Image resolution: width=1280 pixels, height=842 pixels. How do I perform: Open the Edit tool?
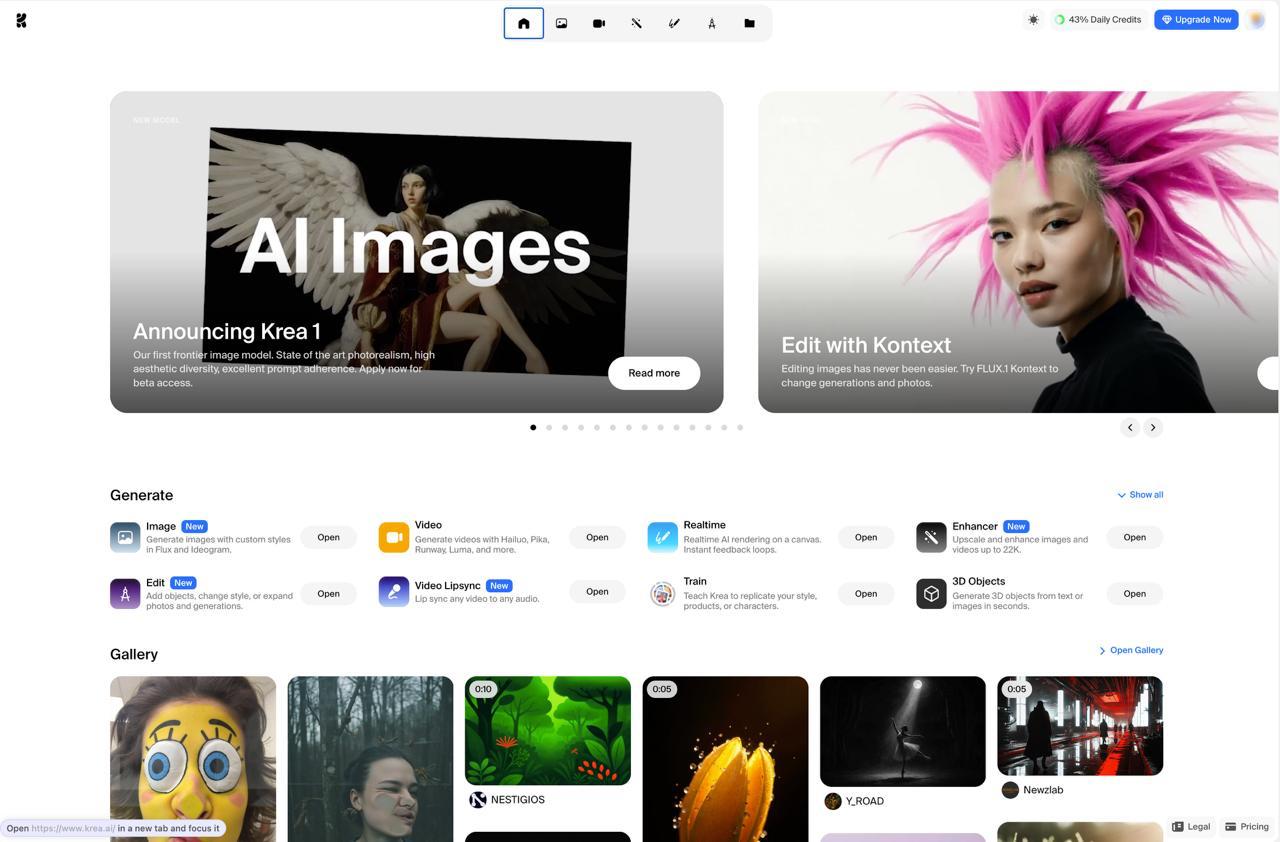click(328, 593)
